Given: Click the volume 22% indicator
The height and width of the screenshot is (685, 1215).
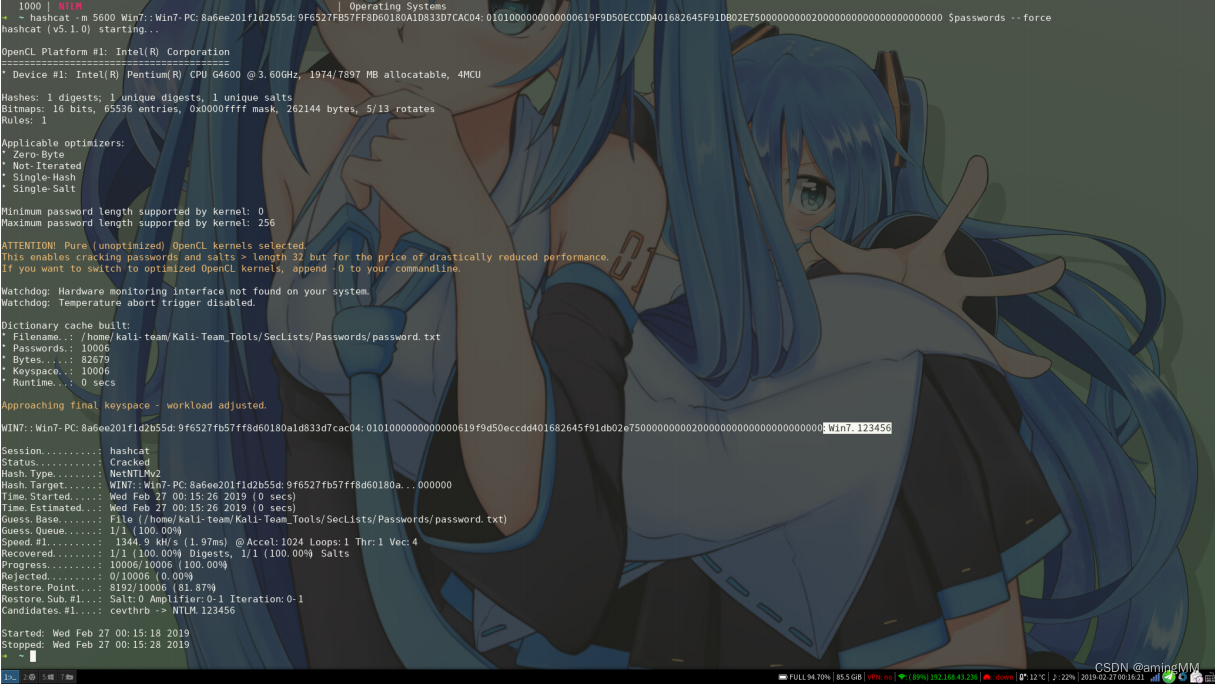Looking at the screenshot, I should pyautogui.click(x=1064, y=677).
